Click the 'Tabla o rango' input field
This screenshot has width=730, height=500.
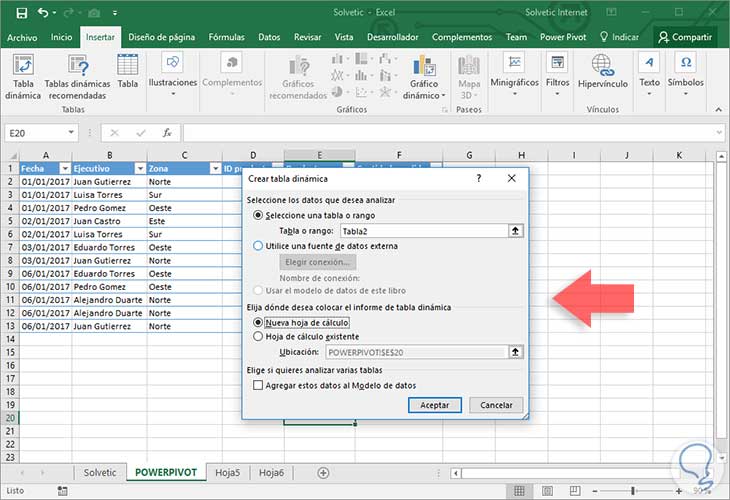pos(423,230)
